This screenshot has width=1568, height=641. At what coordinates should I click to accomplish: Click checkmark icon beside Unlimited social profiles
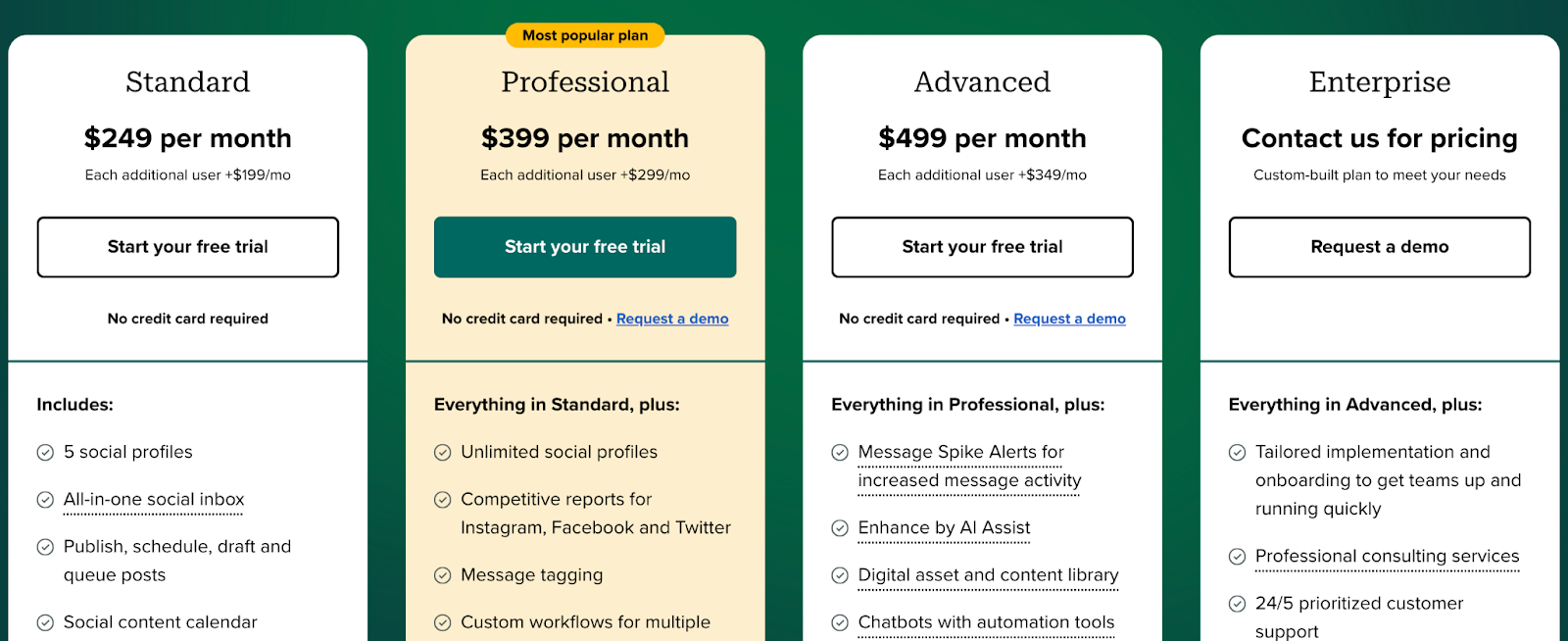pyautogui.click(x=443, y=453)
